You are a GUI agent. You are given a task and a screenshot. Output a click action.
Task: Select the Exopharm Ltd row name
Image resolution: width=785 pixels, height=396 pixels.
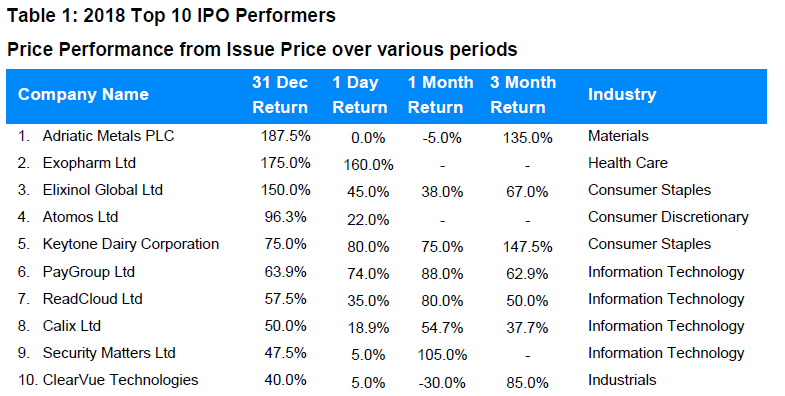pos(89,163)
